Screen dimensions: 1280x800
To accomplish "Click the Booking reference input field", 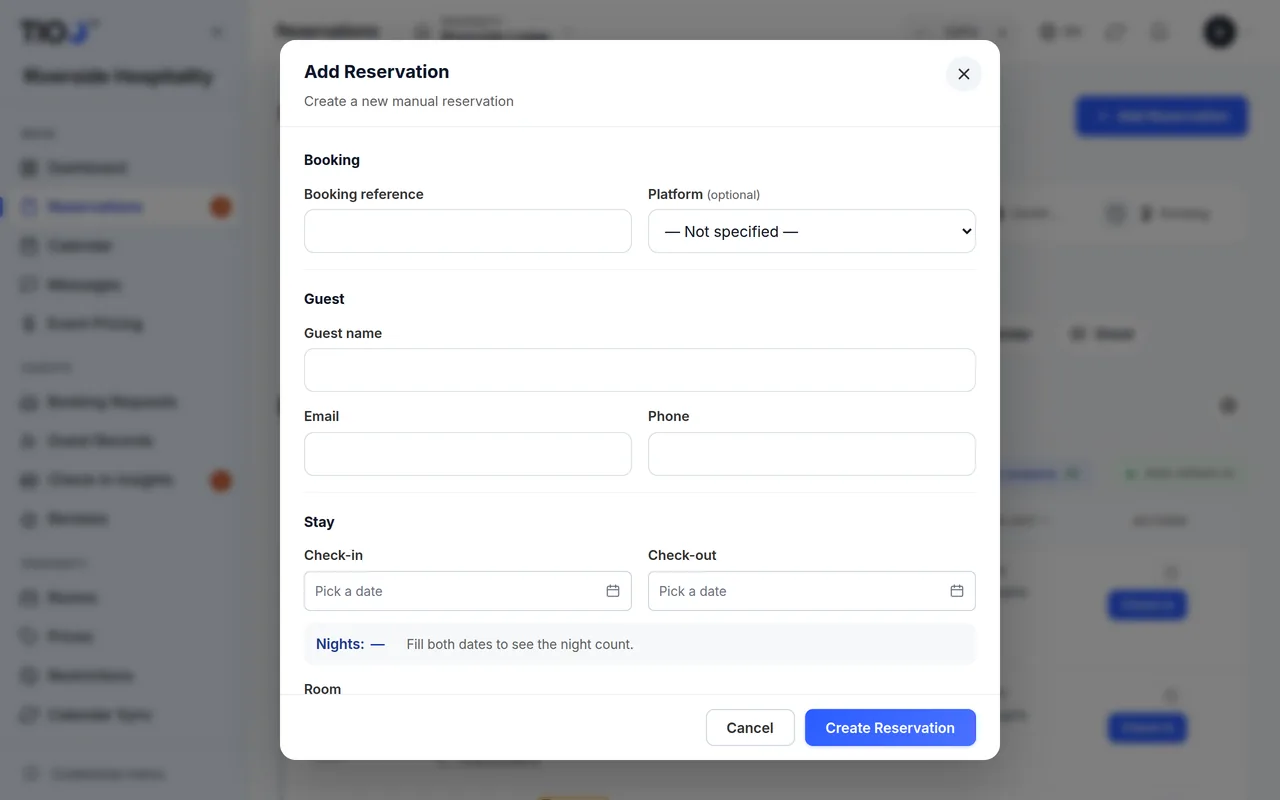I will pos(468,231).
